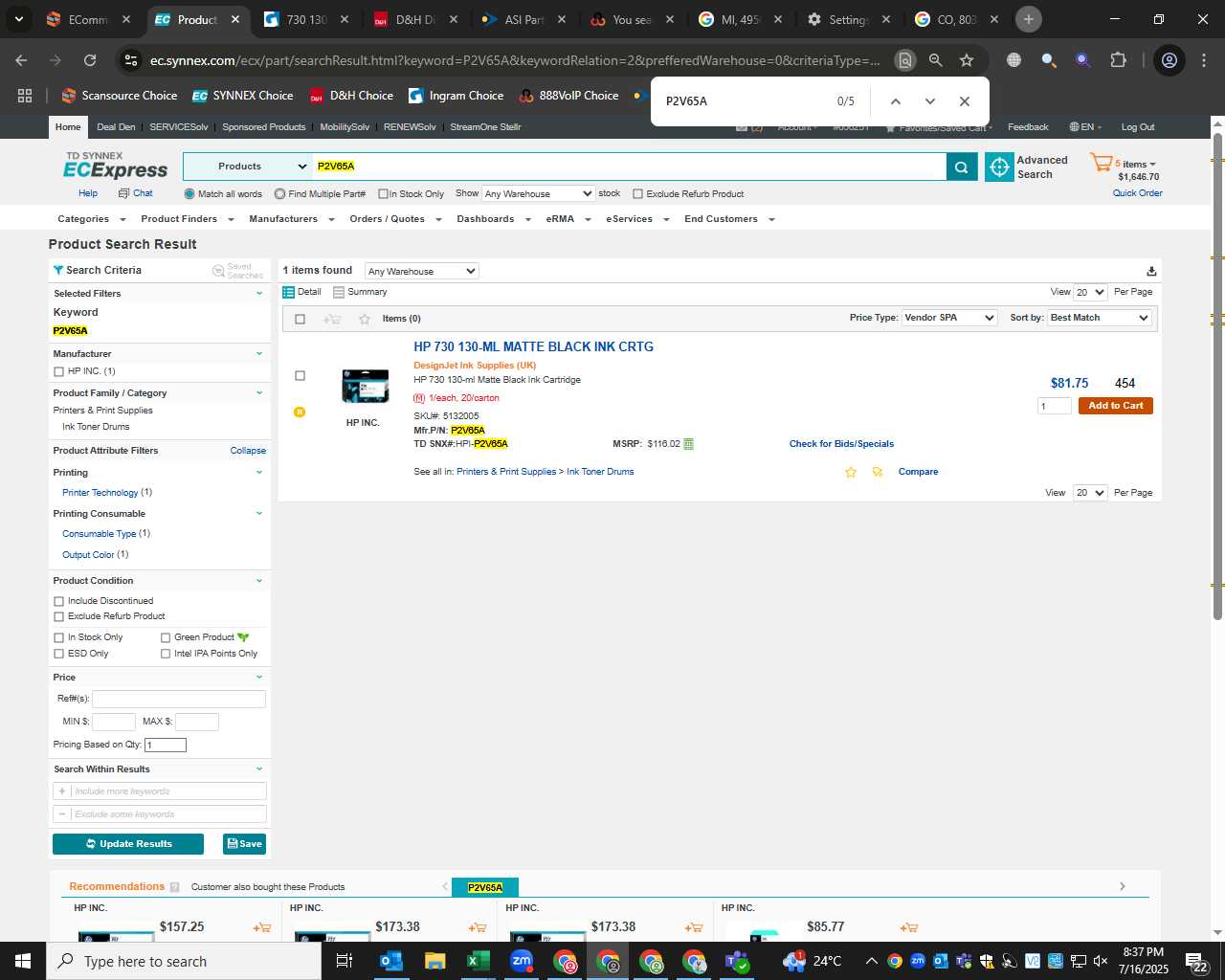Click the HP 730 ink cartridge thumbnail
Image resolution: width=1225 pixels, height=980 pixels.
tap(365, 387)
